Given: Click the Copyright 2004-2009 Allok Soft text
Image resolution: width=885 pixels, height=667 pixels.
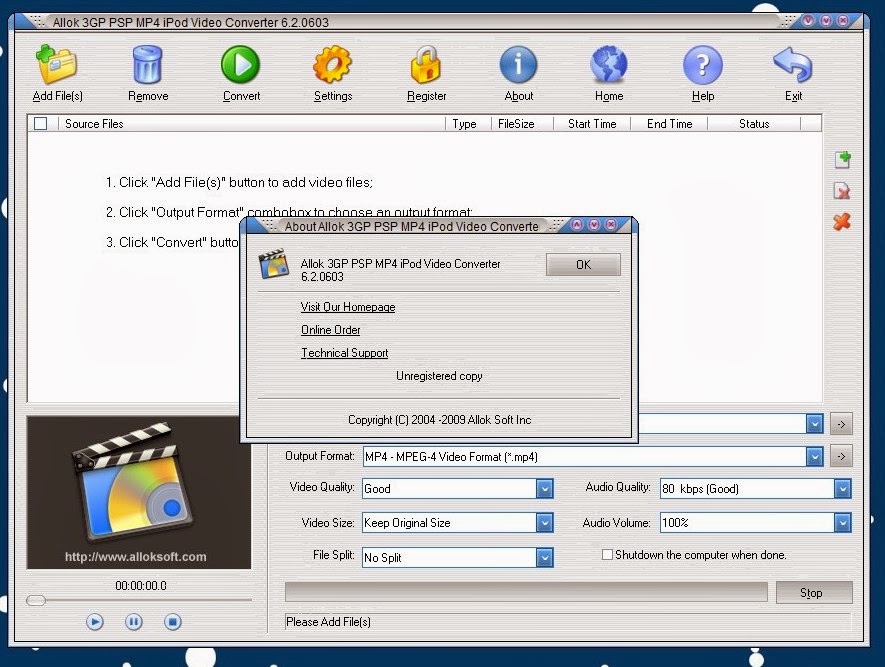Looking at the screenshot, I should [440, 420].
